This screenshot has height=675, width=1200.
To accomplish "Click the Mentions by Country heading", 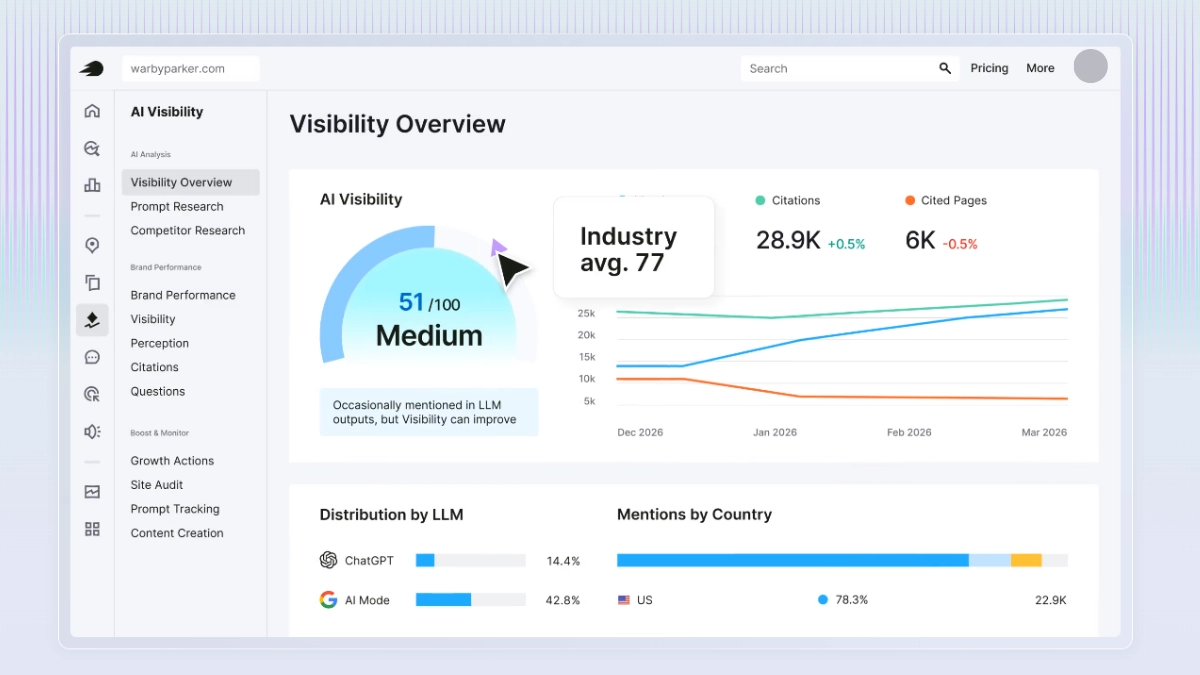I will click(694, 515).
